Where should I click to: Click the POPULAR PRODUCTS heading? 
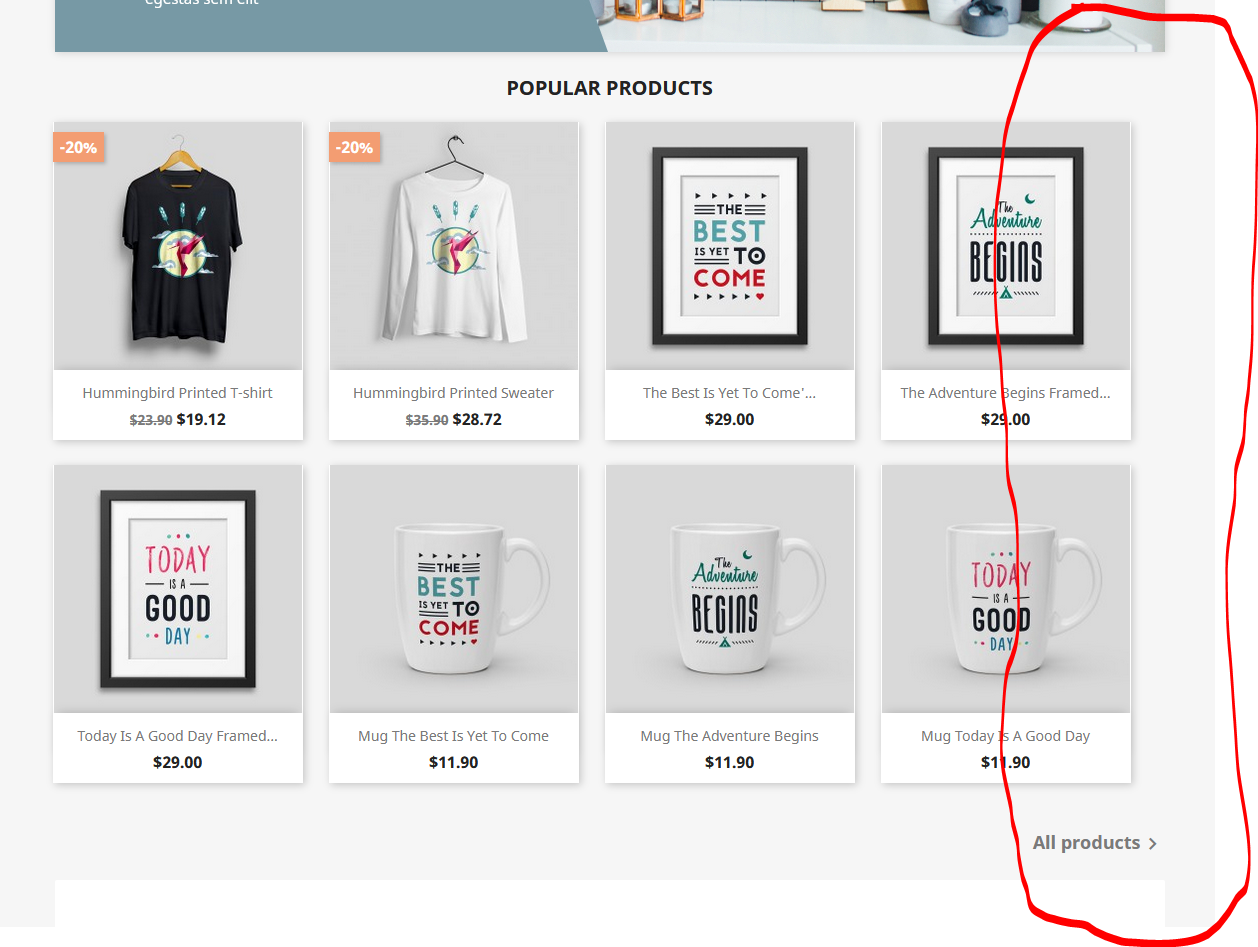[610, 88]
